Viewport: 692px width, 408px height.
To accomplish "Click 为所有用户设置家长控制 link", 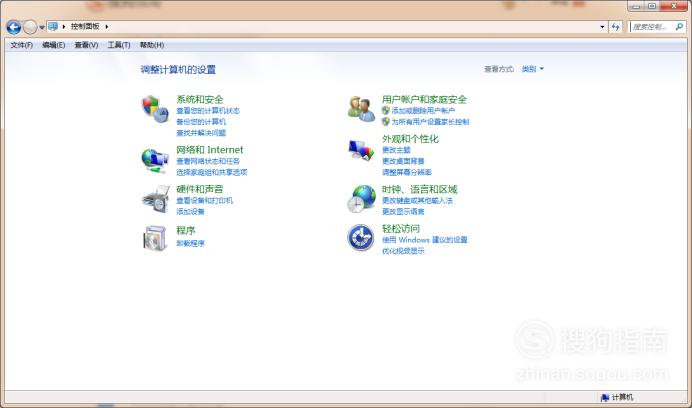I will pos(430,121).
